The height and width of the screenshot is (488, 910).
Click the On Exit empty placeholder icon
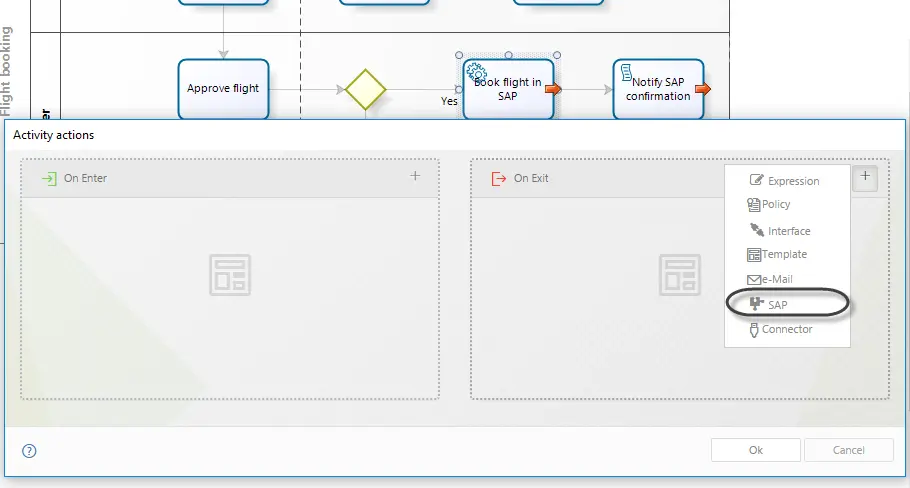pyautogui.click(x=680, y=274)
